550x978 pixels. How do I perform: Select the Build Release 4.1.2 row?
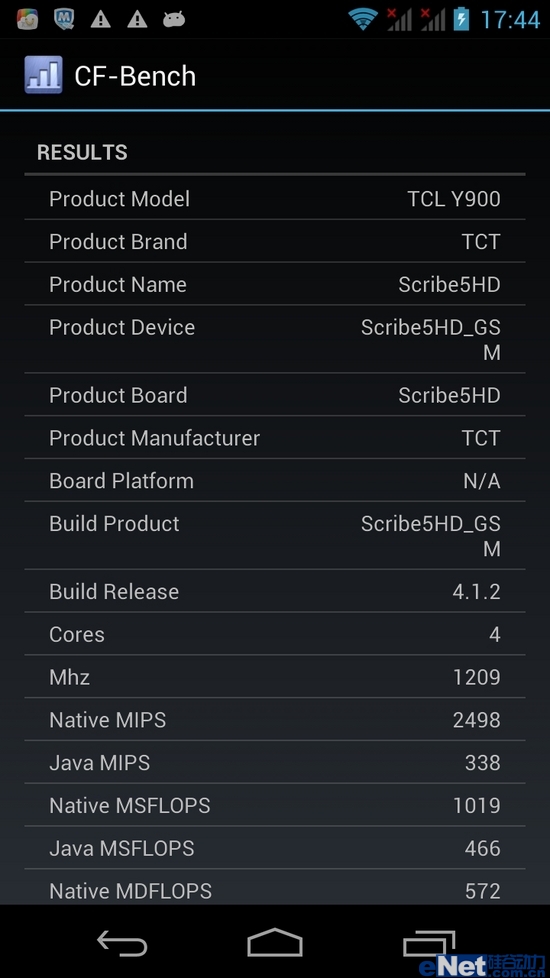pos(275,591)
